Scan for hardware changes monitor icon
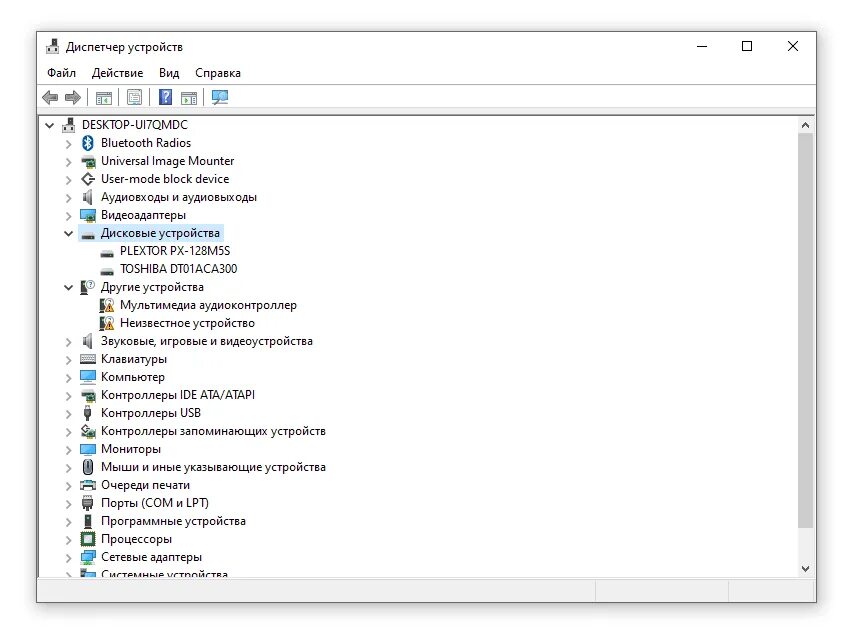This screenshot has height=637, width=850. [x=220, y=98]
